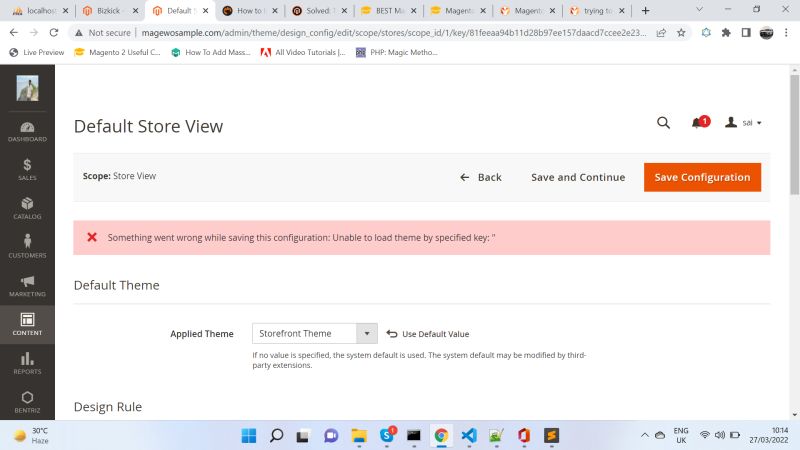Reload the page

54,33
